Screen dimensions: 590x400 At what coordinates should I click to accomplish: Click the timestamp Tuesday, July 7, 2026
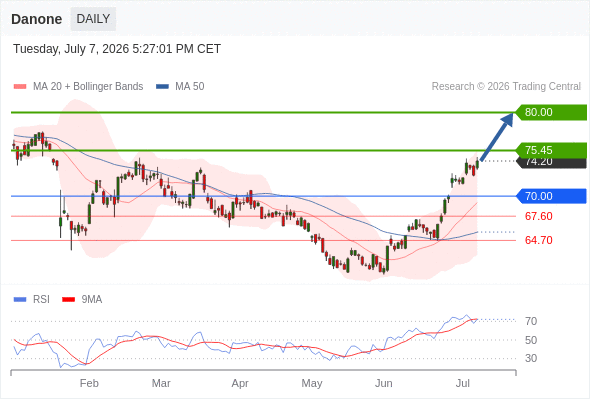click(x=117, y=49)
